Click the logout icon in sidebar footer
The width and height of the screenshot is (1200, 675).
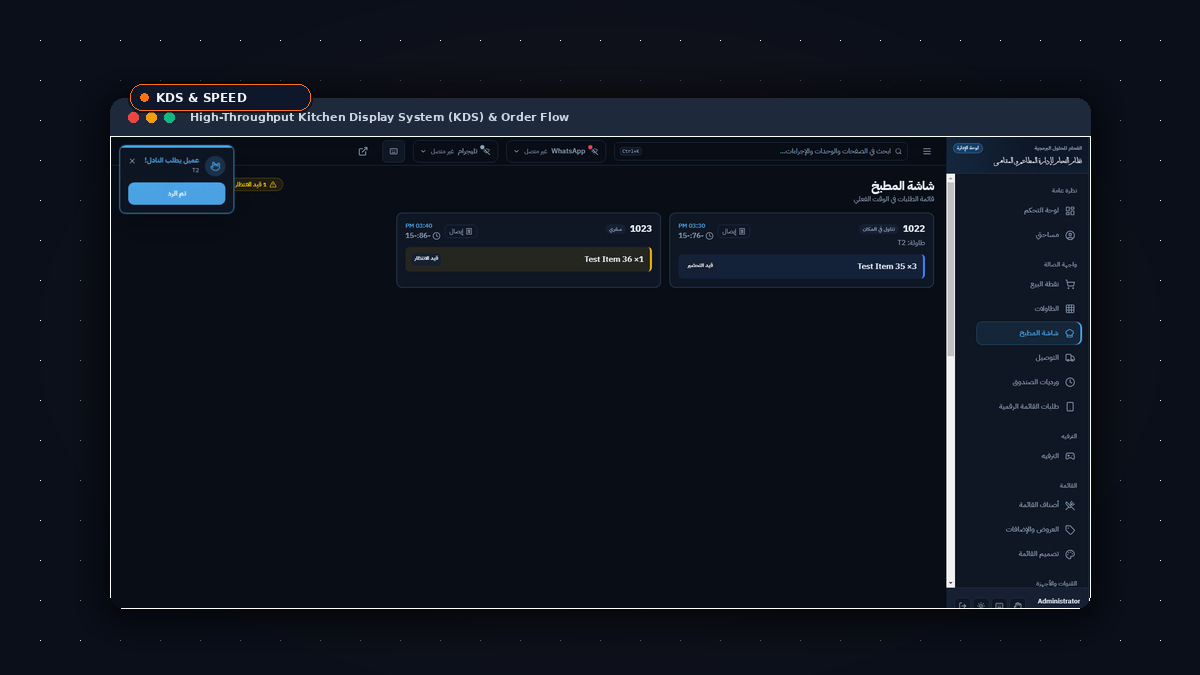click(x=962, y=605)
